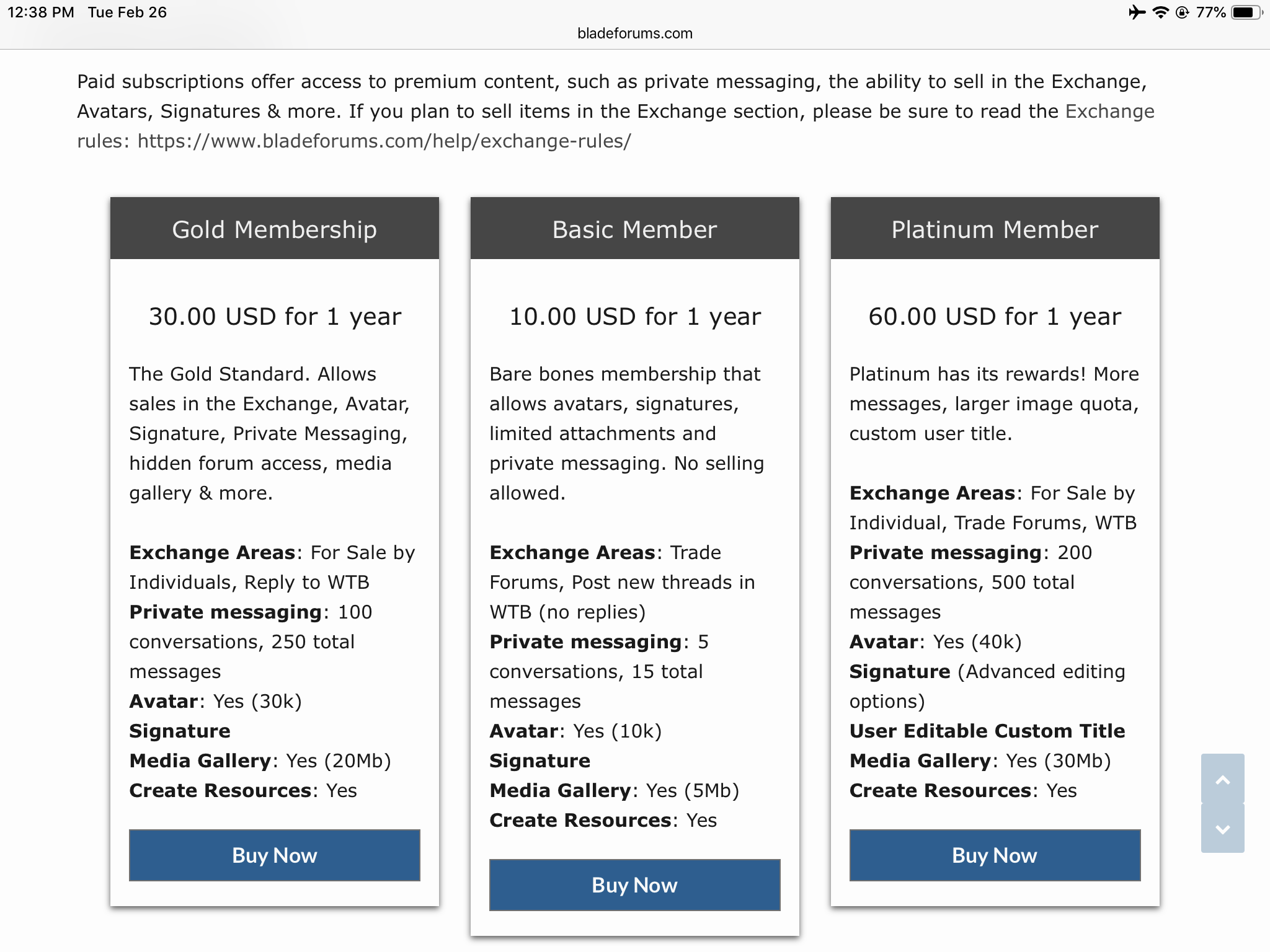Tap the 77% battery percentage text
The image size is (1270, 952).
tap(1210, 12)
